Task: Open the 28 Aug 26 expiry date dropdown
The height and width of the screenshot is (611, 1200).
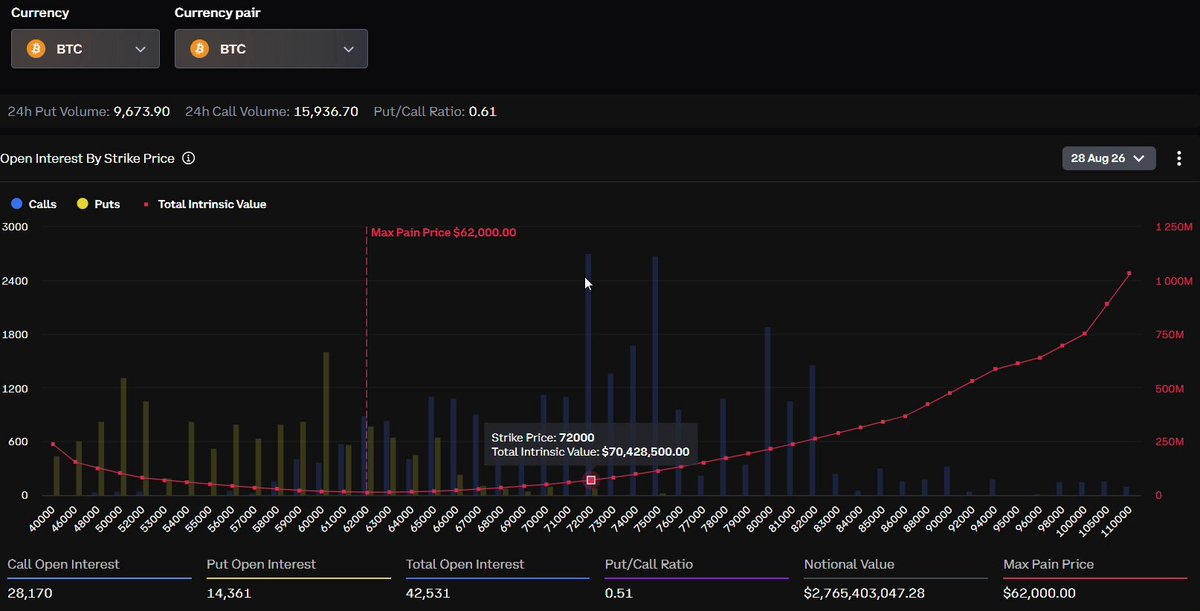Action: click(x=1109, y=158)
